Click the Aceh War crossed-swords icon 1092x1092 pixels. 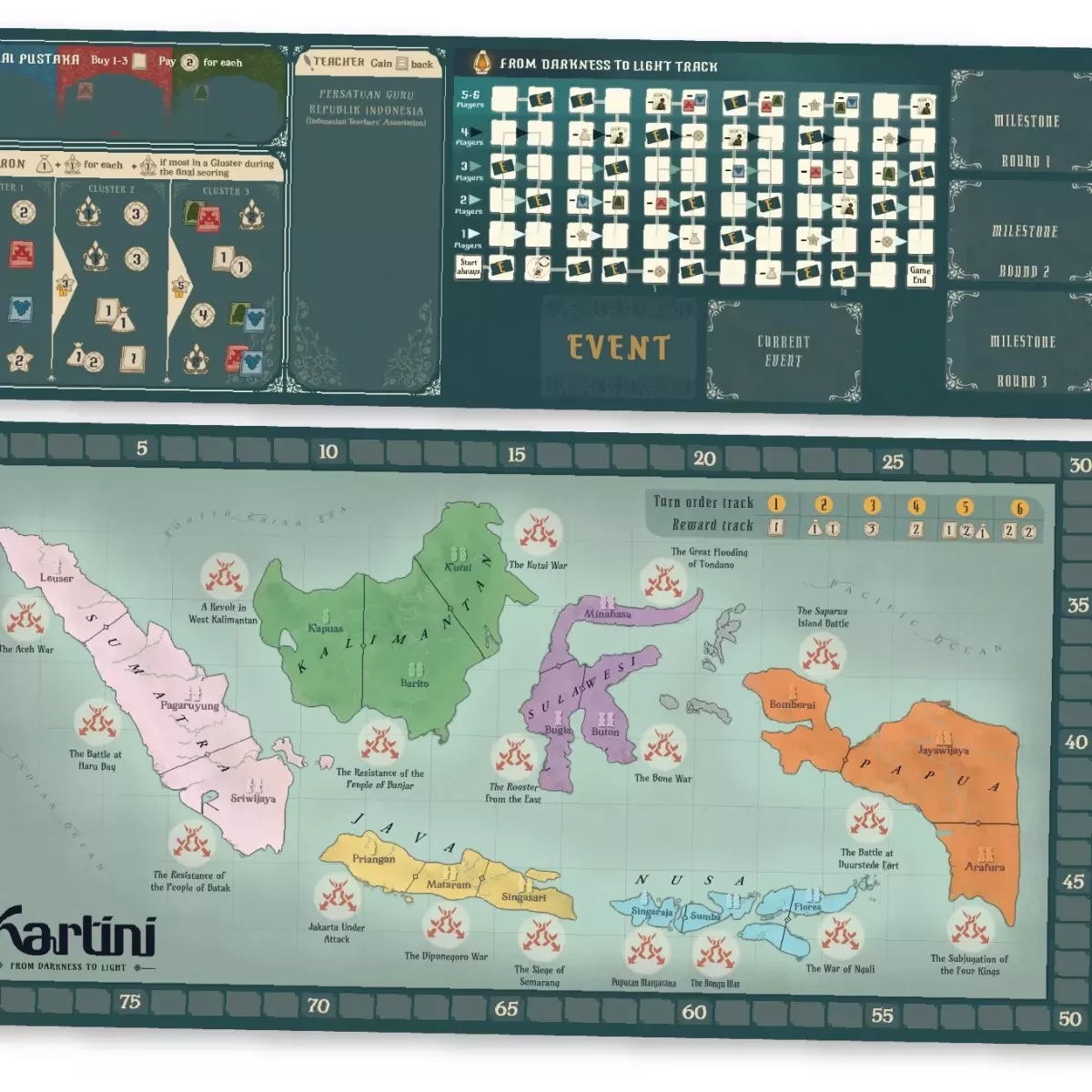pos(25,617)
